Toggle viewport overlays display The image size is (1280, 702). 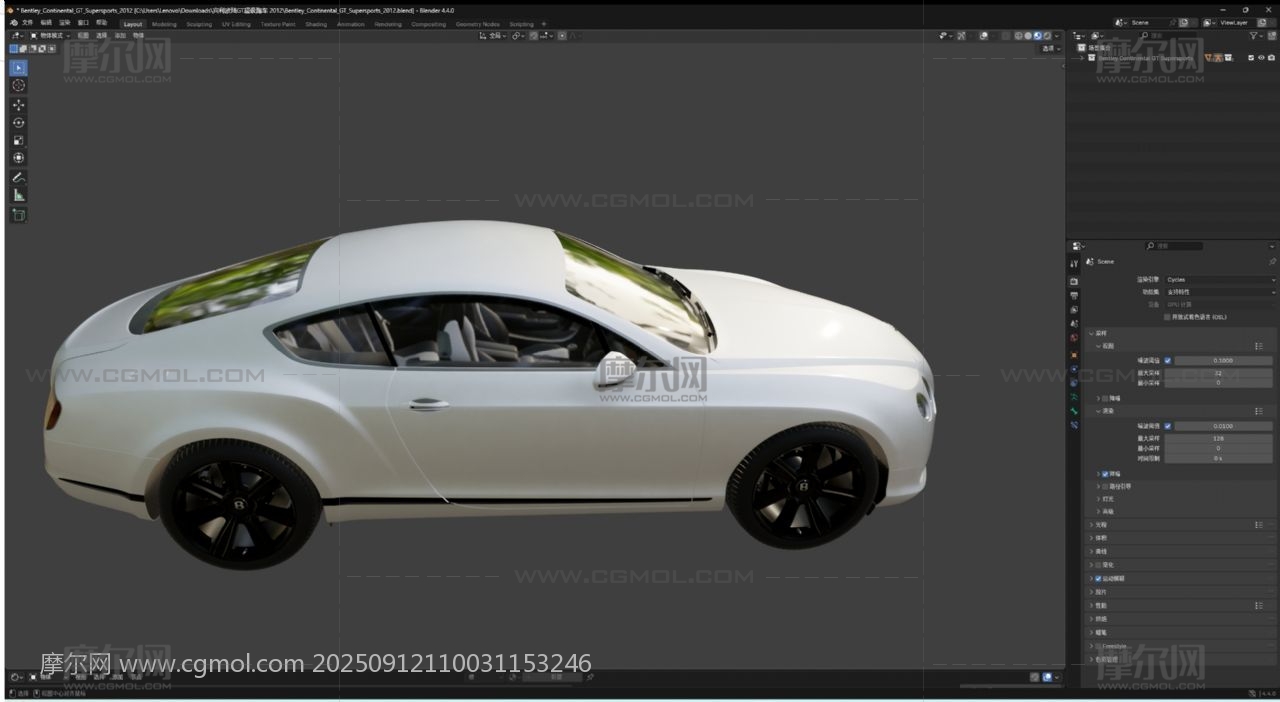click(x=984, y=36)
